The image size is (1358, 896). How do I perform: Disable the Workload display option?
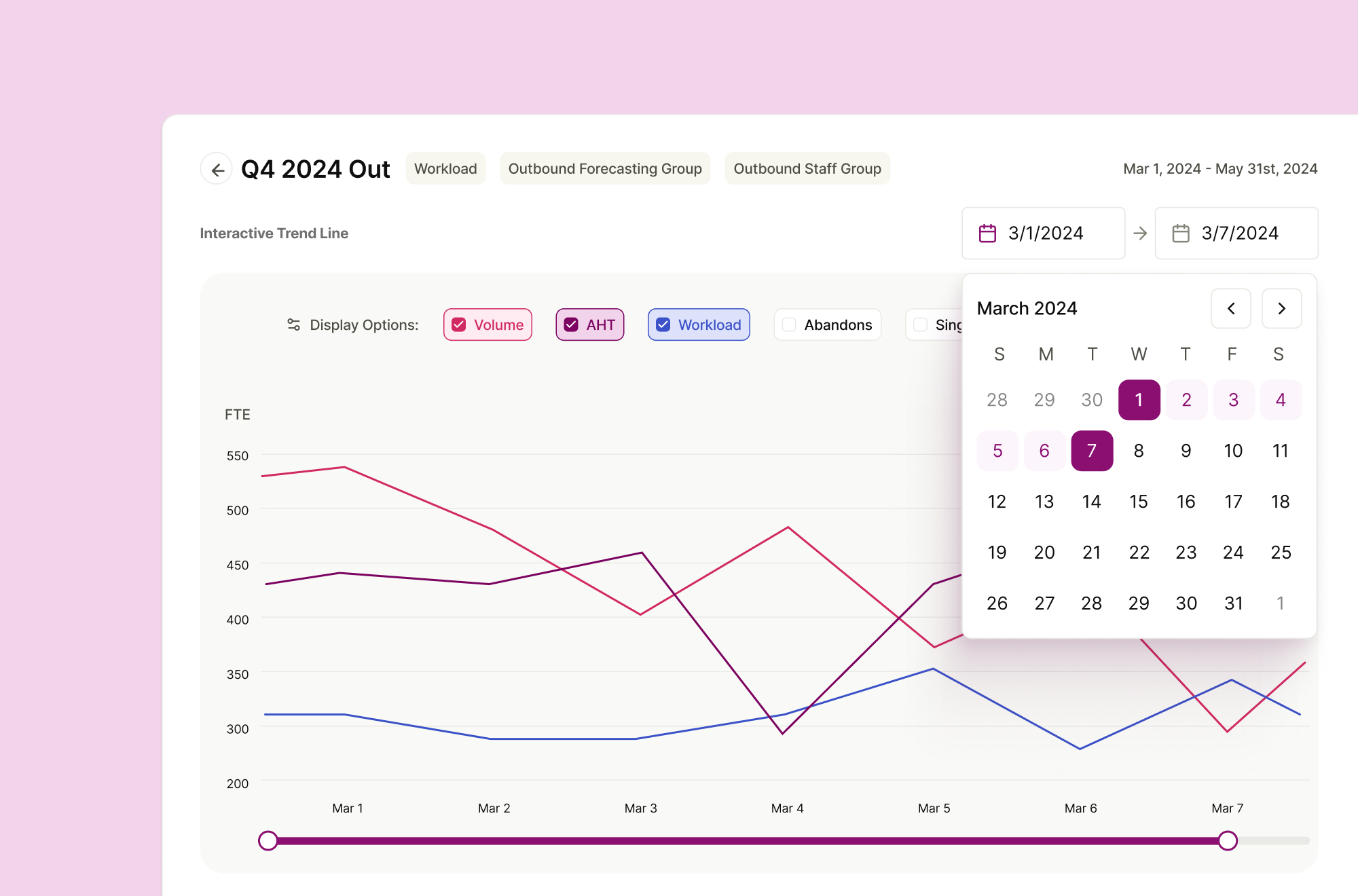coord(663,325)
